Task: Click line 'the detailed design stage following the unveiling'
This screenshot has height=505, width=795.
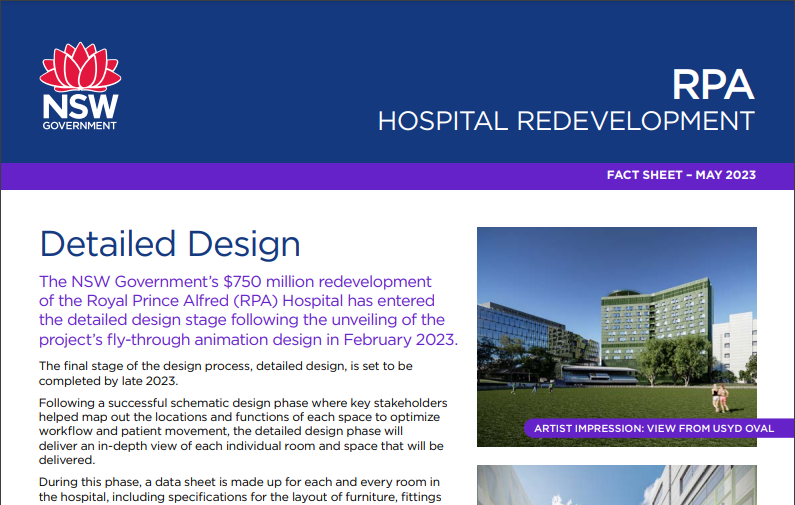Action: (242, 320)
